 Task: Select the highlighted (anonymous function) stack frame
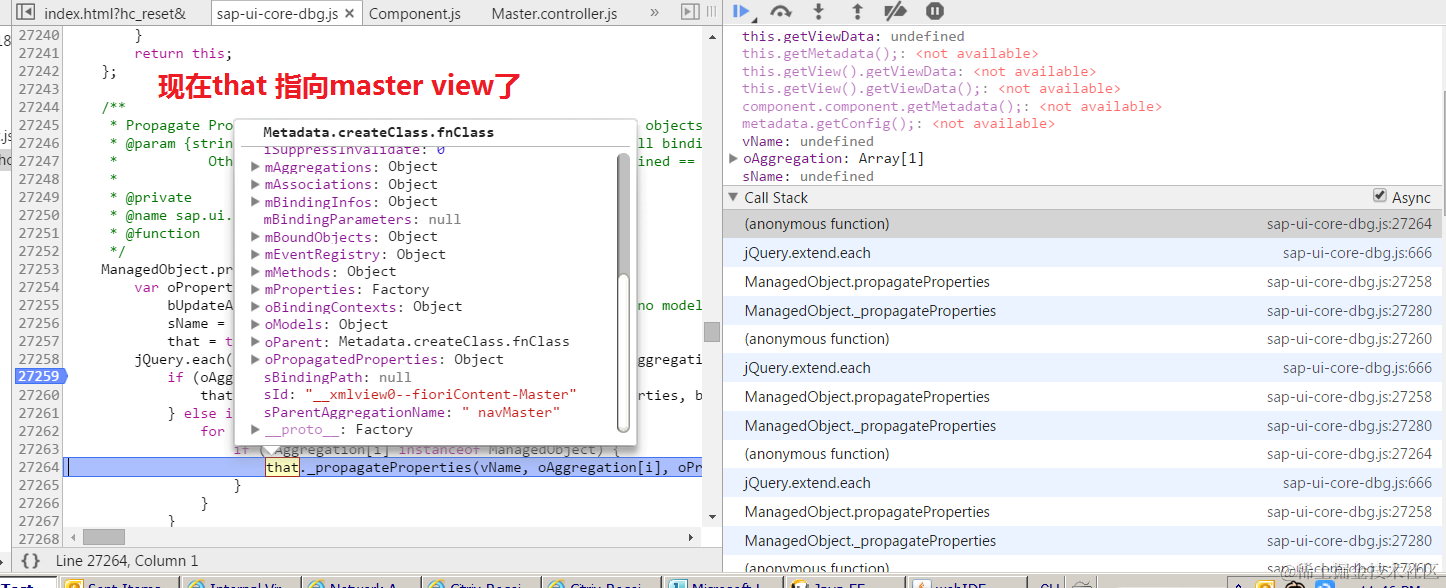pyautogui.click(x=1084, y=224)
